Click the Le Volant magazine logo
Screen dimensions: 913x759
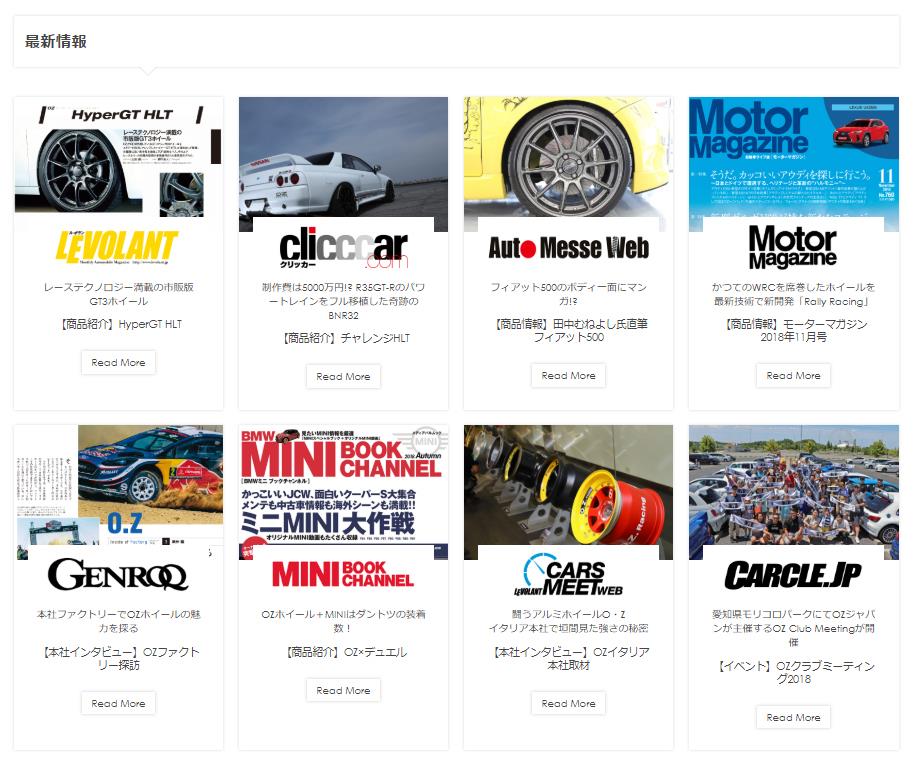(x=118, y=247)
